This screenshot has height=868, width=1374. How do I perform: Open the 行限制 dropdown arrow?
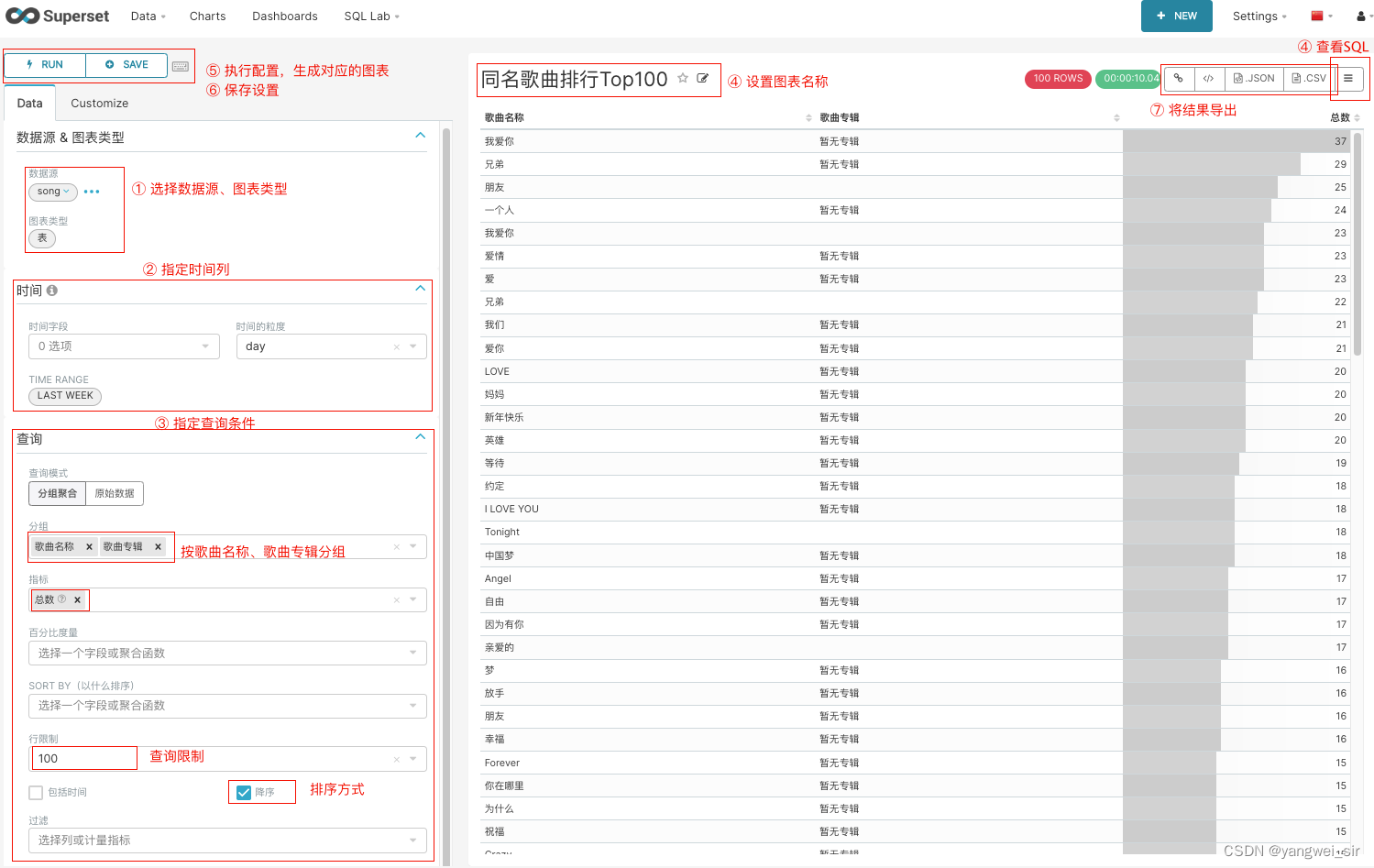click(x=413, y=758)
